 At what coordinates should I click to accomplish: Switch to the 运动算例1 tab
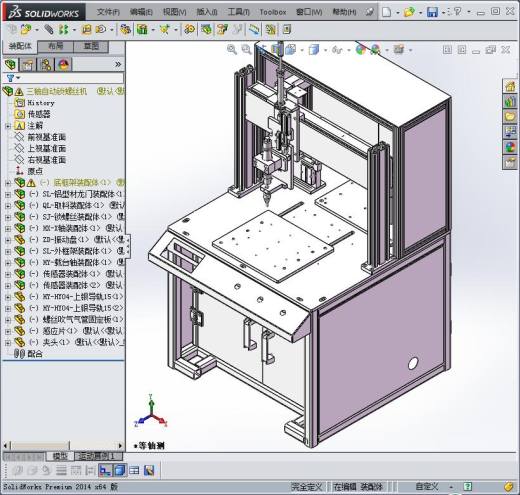(98, 456)
